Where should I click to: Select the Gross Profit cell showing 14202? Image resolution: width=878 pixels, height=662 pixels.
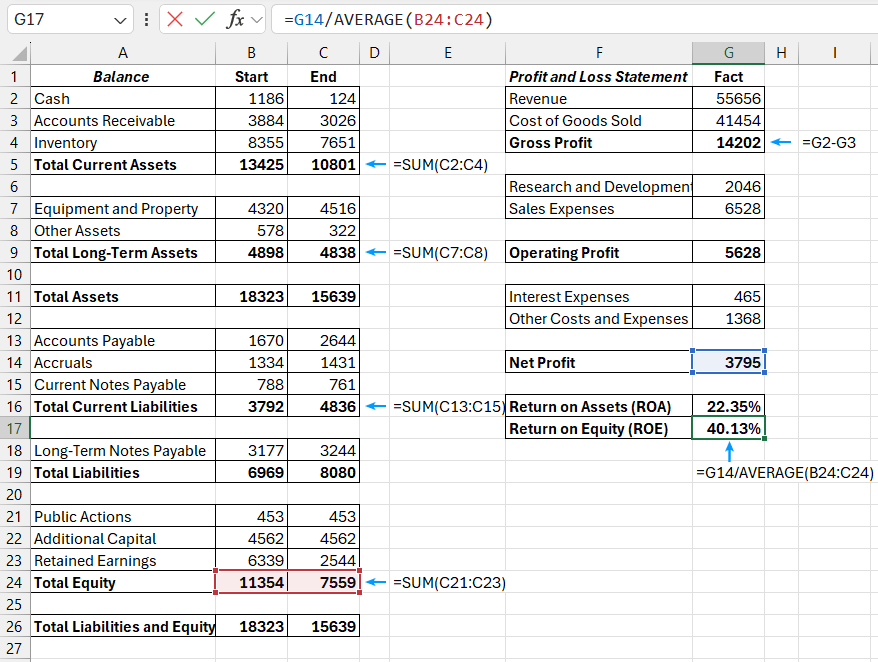728,142
